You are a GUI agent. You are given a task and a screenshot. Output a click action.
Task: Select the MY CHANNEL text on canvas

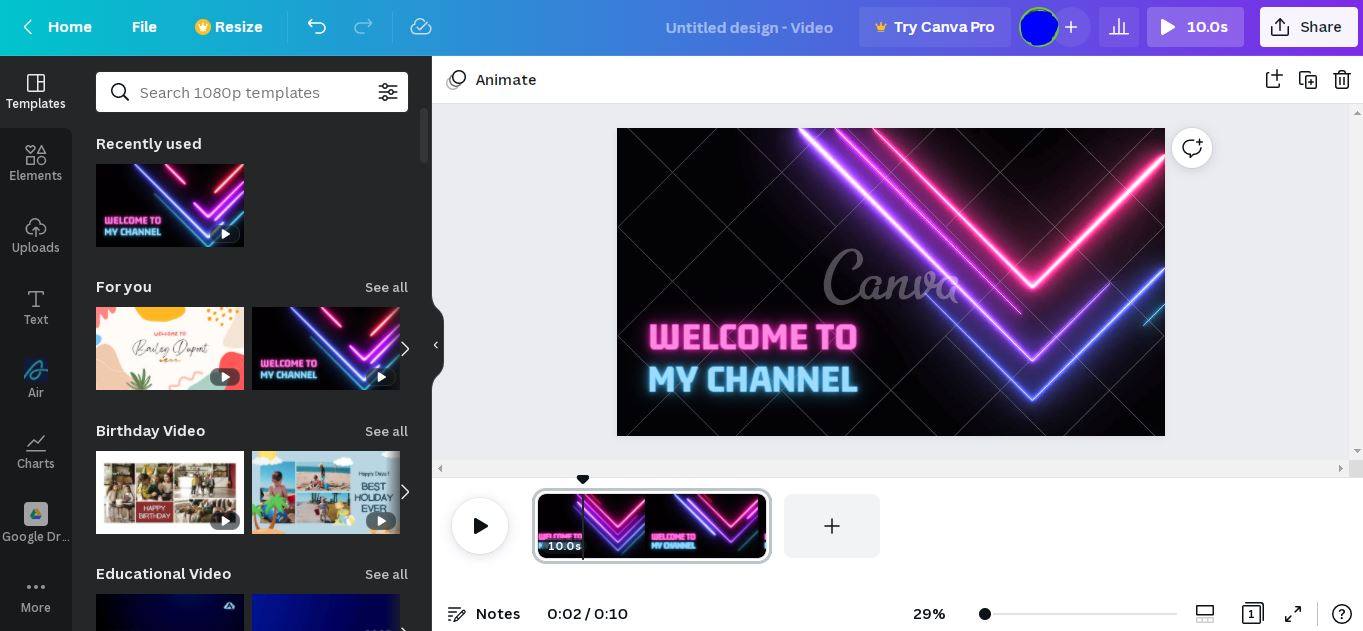[753, 380]
